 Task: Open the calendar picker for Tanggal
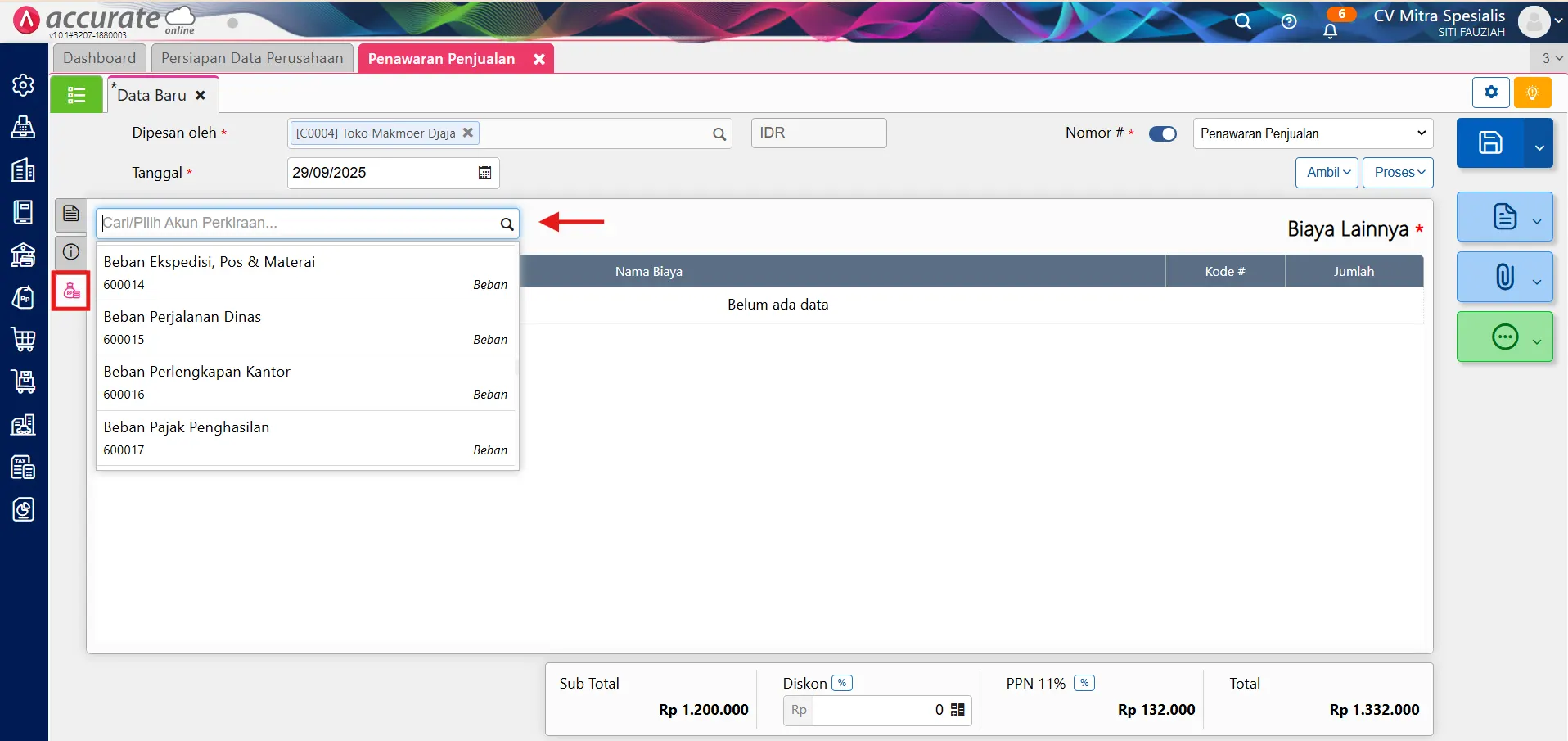[484, 173]
